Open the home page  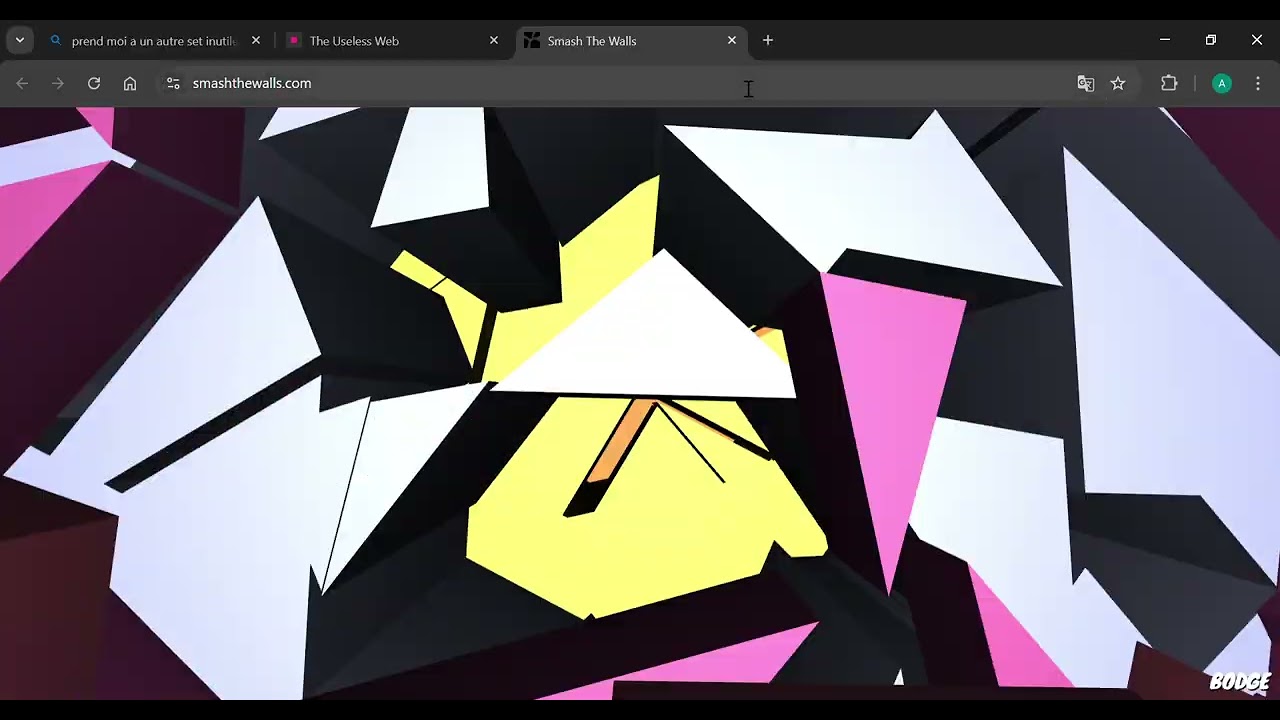pyautogui.click(x=130, y=84)
